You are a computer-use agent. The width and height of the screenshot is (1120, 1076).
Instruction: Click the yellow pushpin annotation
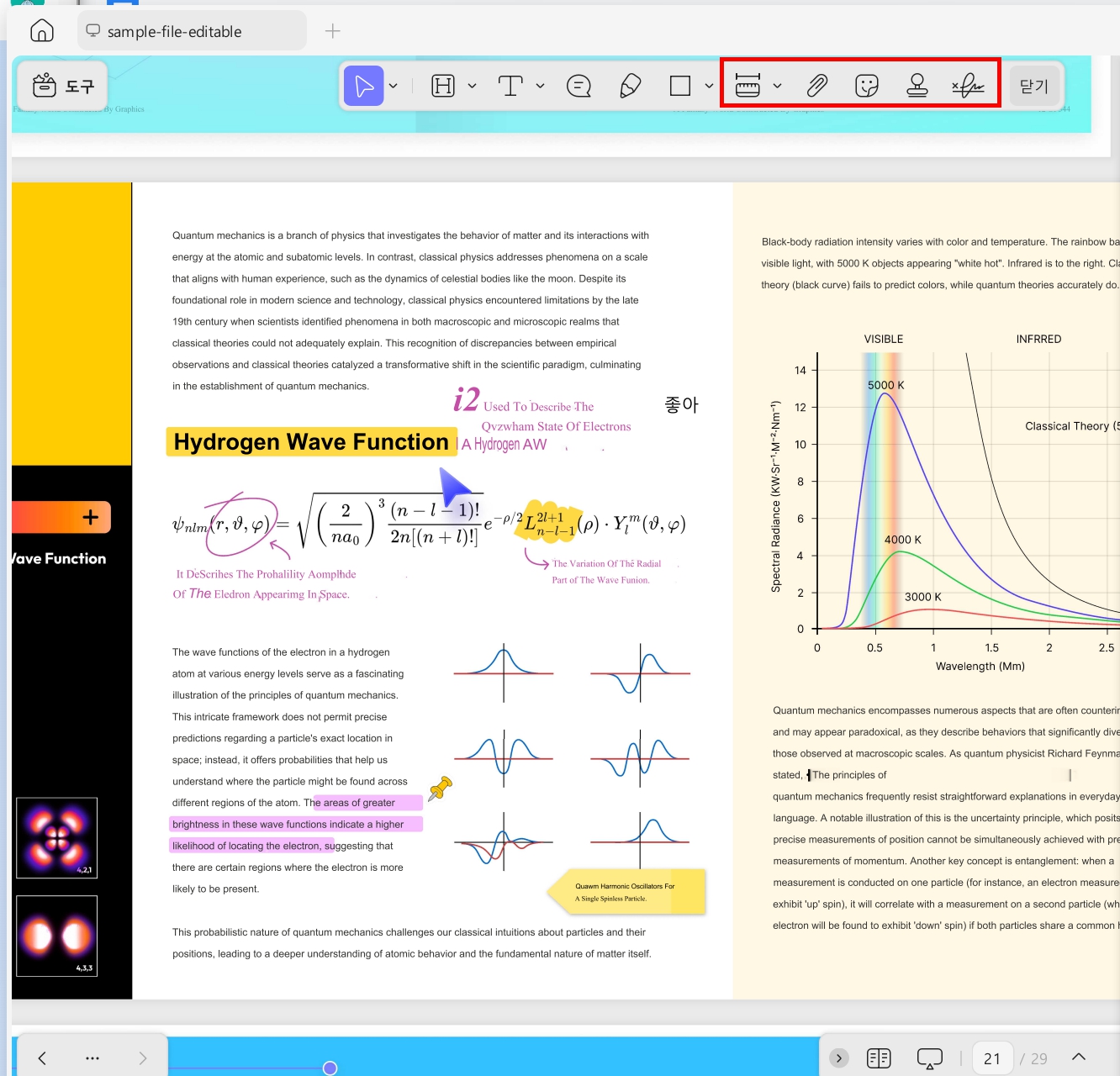(x=440, y=788)
